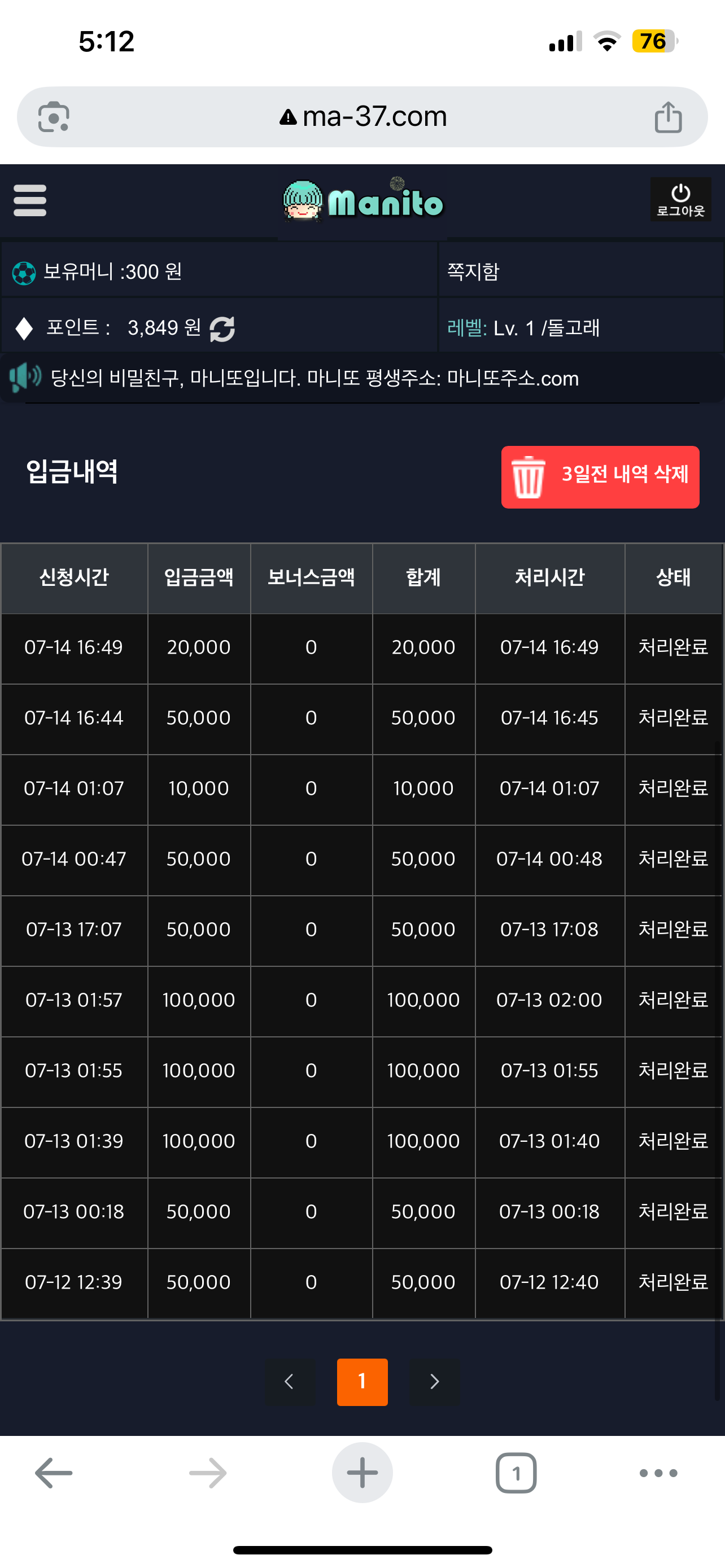Refresh points with the circular arrows icon
The image size is (725, 1568).
(222, 329)
